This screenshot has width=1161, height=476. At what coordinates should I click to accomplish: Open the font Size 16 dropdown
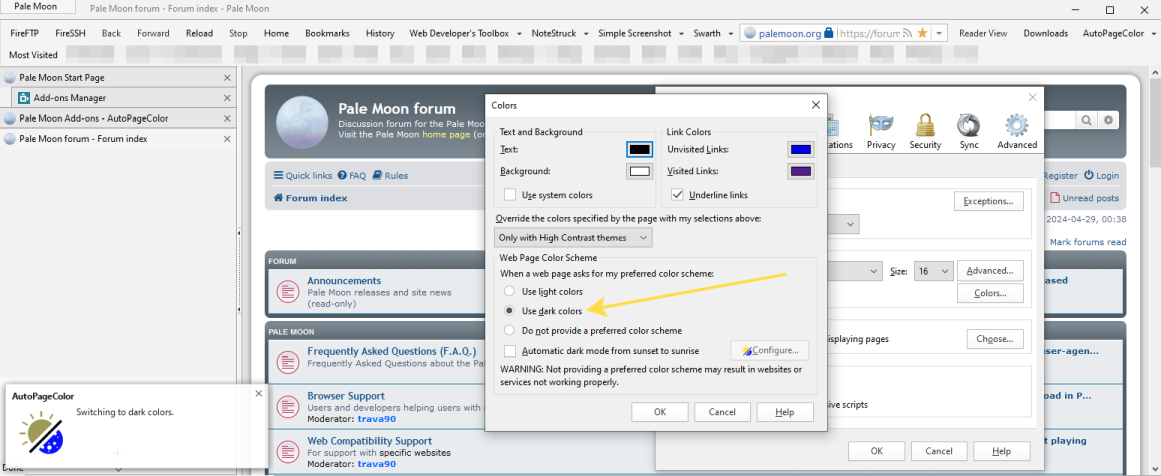[x=933, y=271]
